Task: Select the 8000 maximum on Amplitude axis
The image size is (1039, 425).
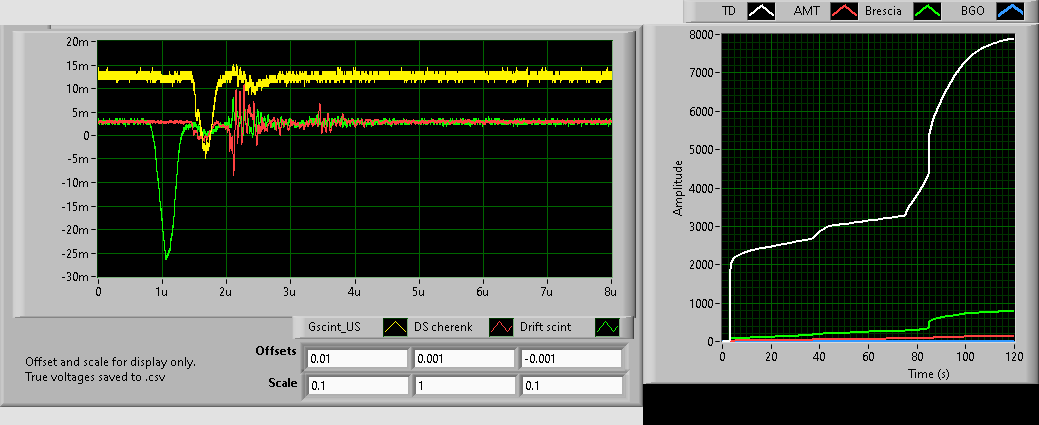Action: pos(701,35)
